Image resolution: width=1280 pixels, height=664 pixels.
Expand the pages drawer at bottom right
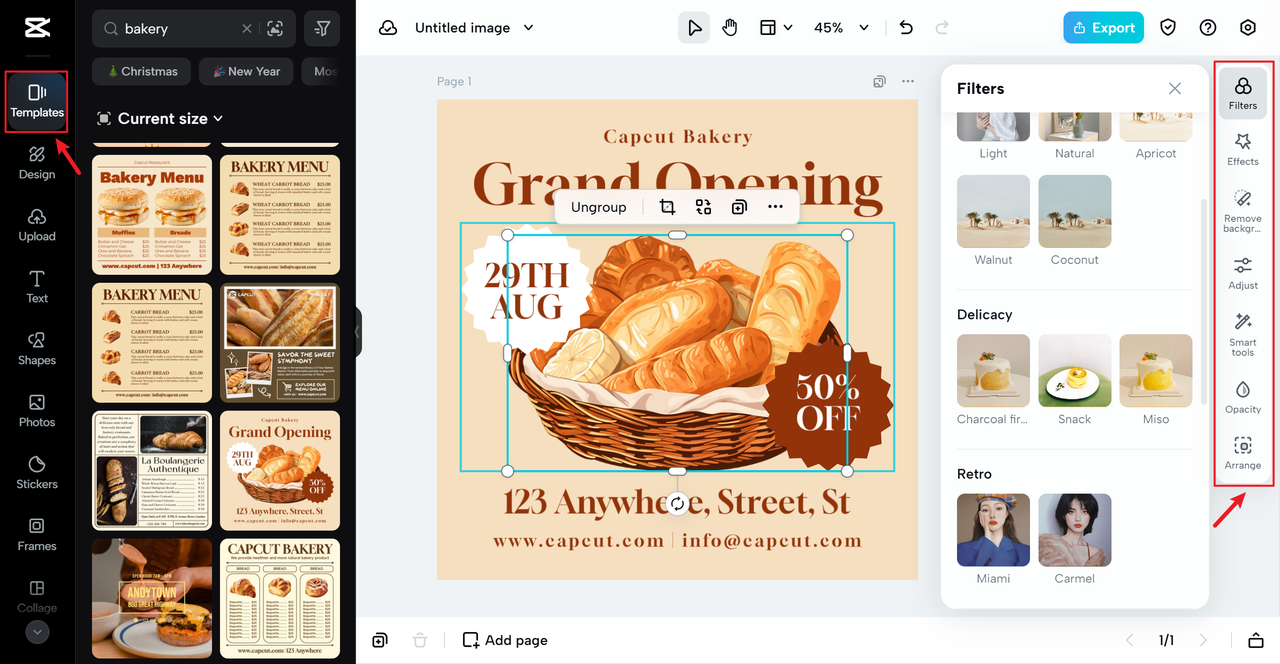click(x=1255, y=640)
